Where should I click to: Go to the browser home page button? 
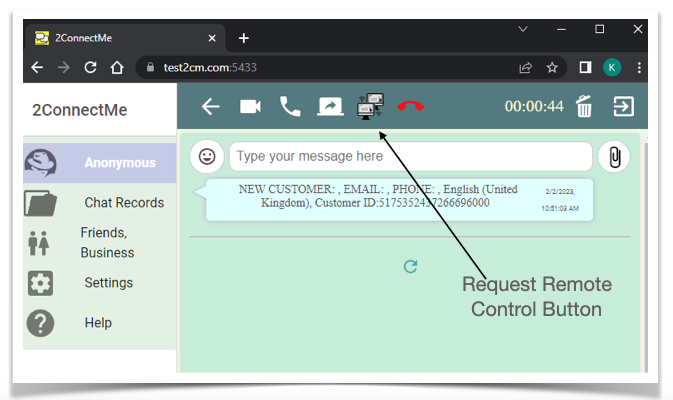pos(117,67)
